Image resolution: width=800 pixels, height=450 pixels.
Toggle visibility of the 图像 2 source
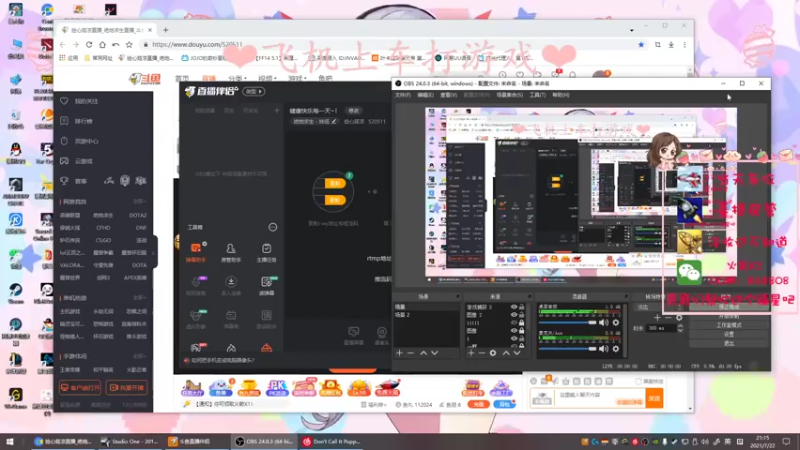pos(514,315)
